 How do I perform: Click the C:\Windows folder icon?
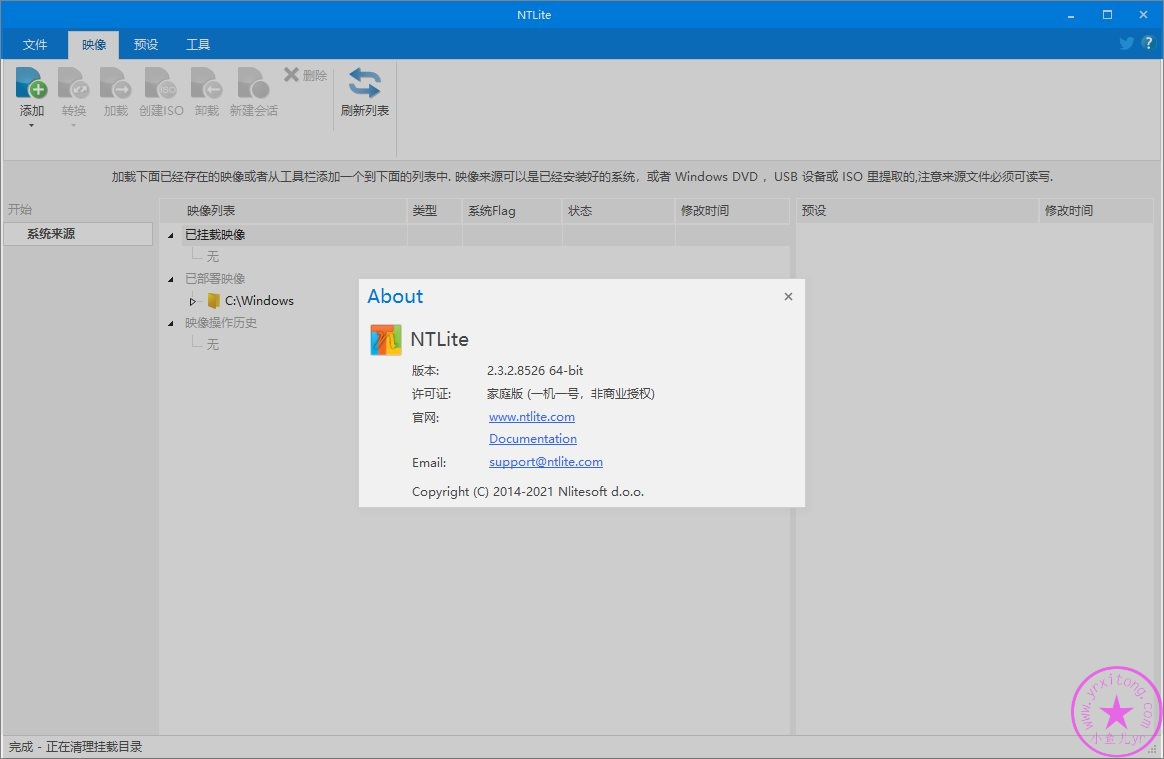point(213,301)
